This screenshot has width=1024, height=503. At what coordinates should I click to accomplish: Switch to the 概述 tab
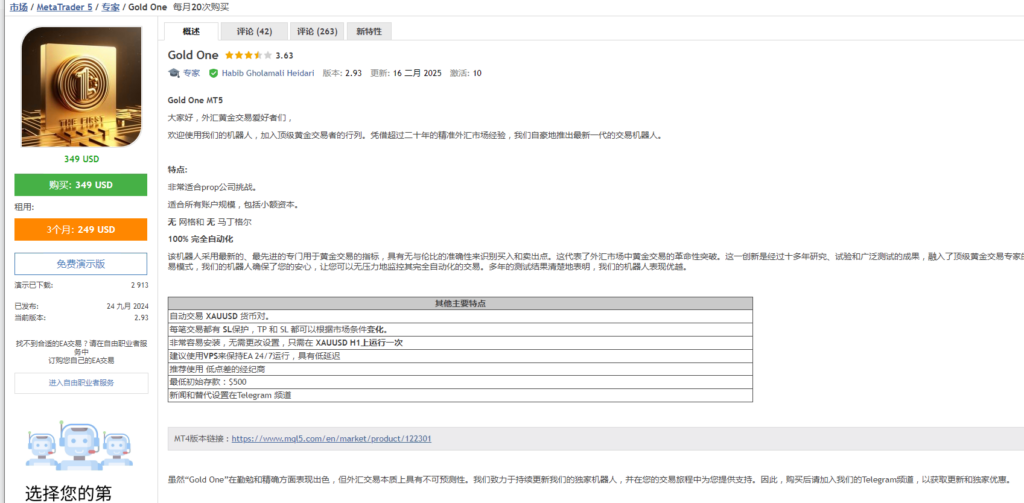[x=191, y=31]
